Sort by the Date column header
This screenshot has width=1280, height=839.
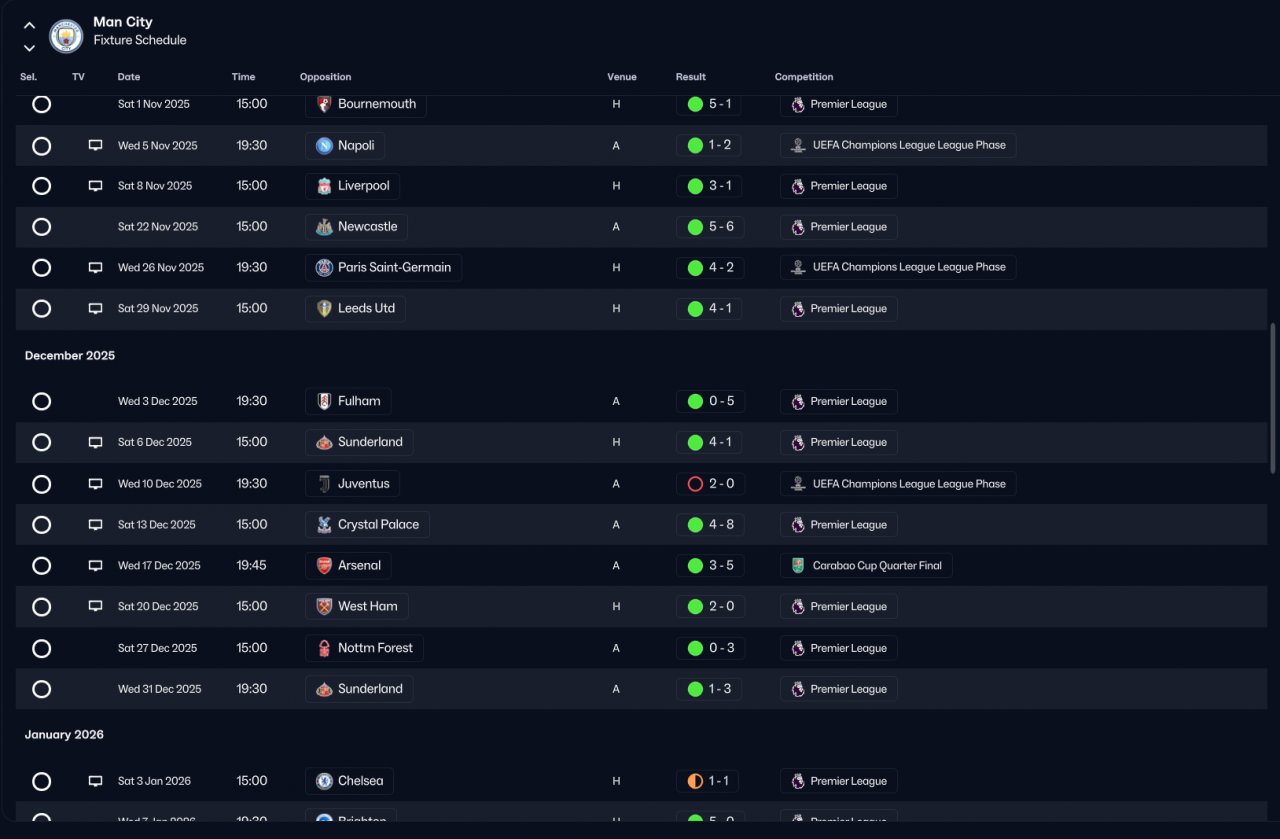[x=129, y=77]
